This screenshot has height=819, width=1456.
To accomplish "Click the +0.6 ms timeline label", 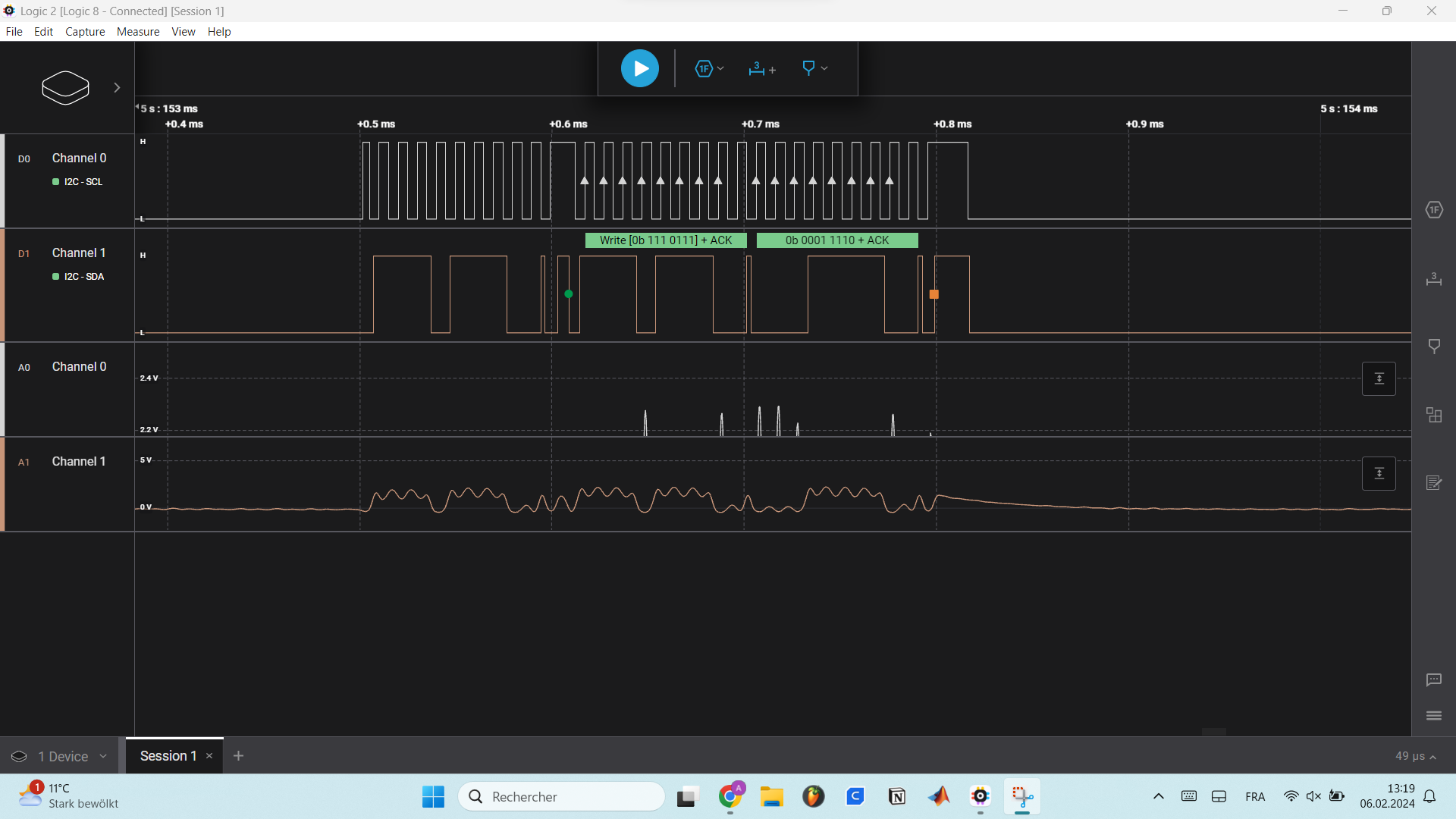I will 569,124.
